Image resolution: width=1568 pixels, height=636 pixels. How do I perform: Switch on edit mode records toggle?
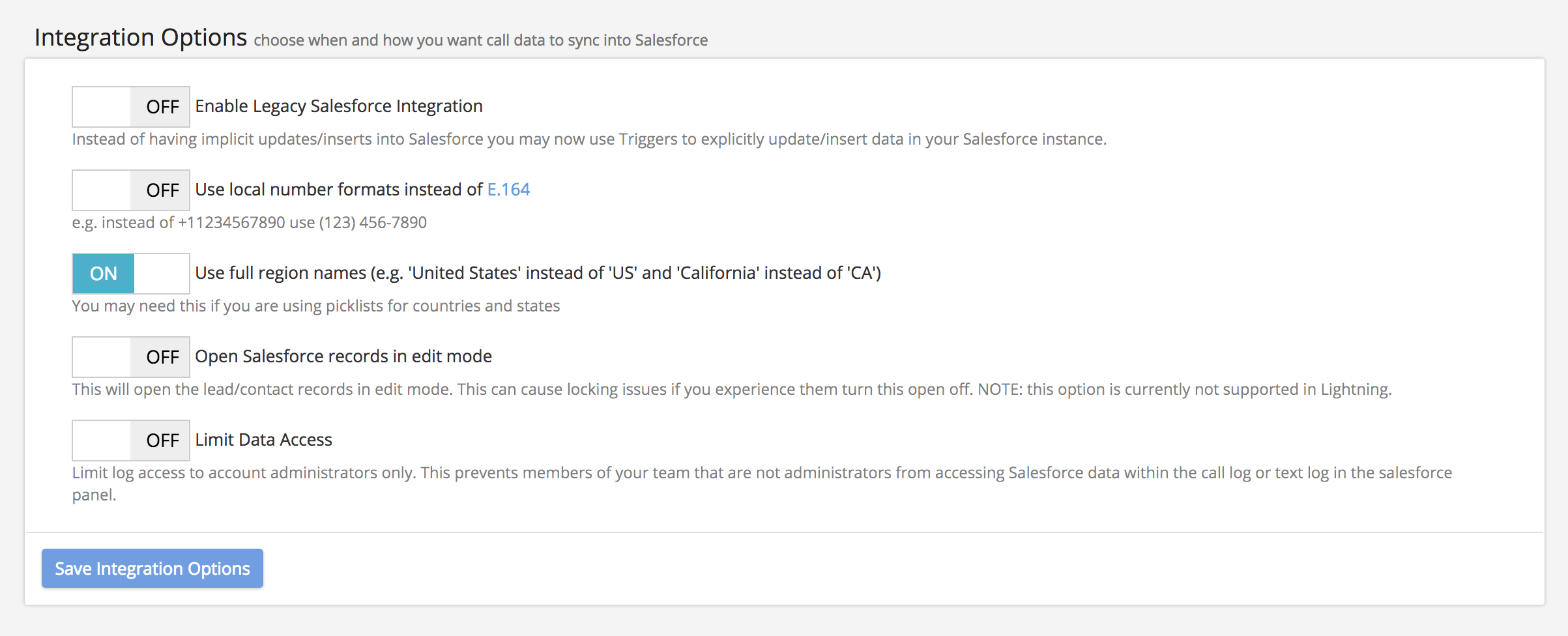point(130,357)
